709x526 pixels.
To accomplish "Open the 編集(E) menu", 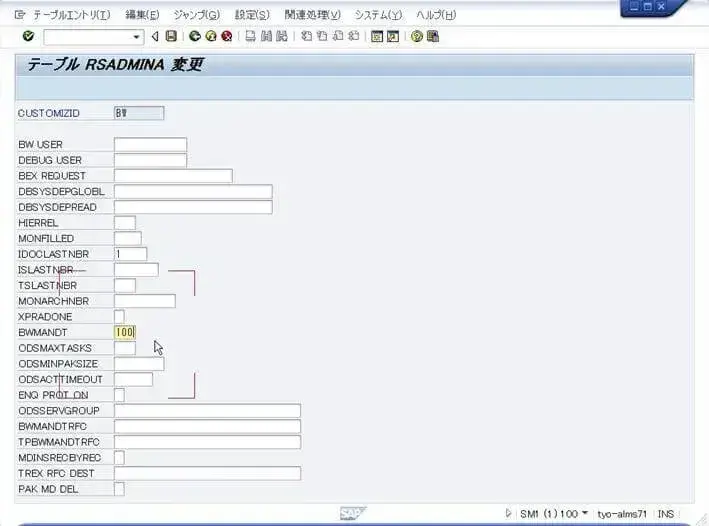I will click(142, 15).
